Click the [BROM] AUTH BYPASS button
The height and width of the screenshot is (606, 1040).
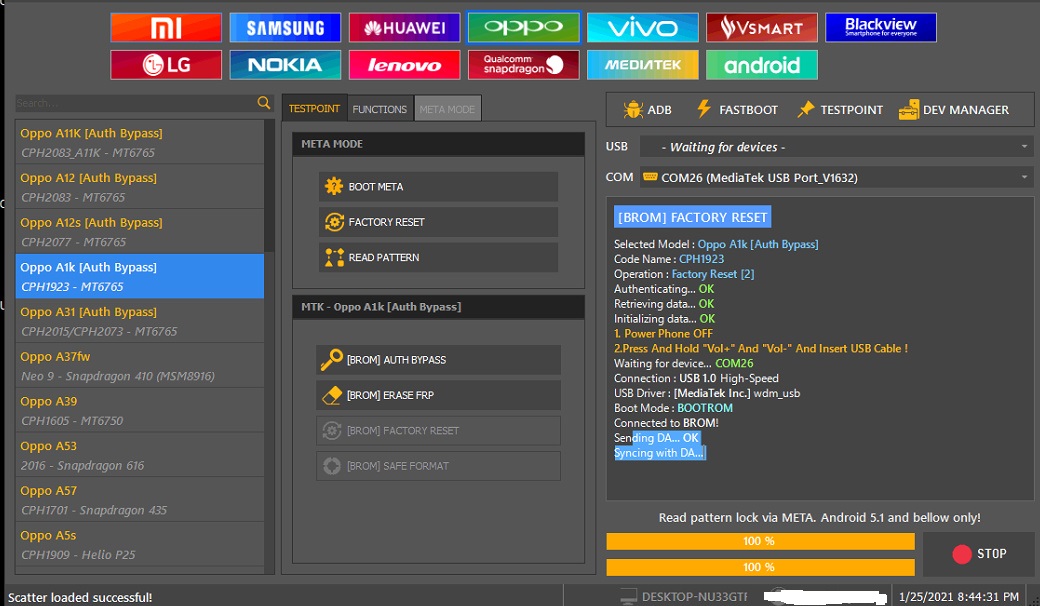(x=438, y=360)
